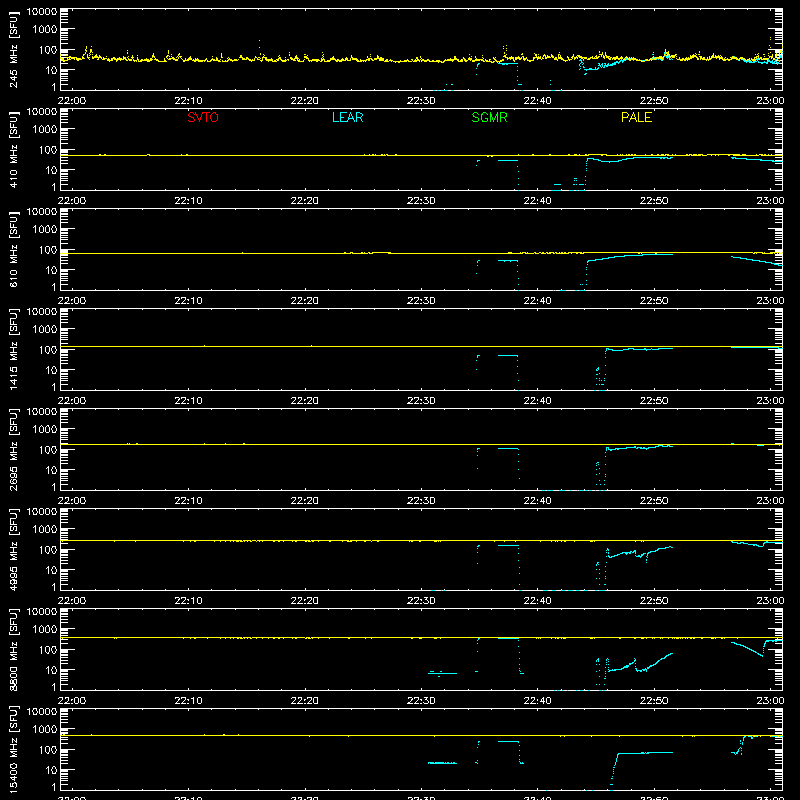Viewport: 800px width, 800px height.
Task: Click 22:40 time label under 410 MHz panel
Action: (x=537, y=201)
